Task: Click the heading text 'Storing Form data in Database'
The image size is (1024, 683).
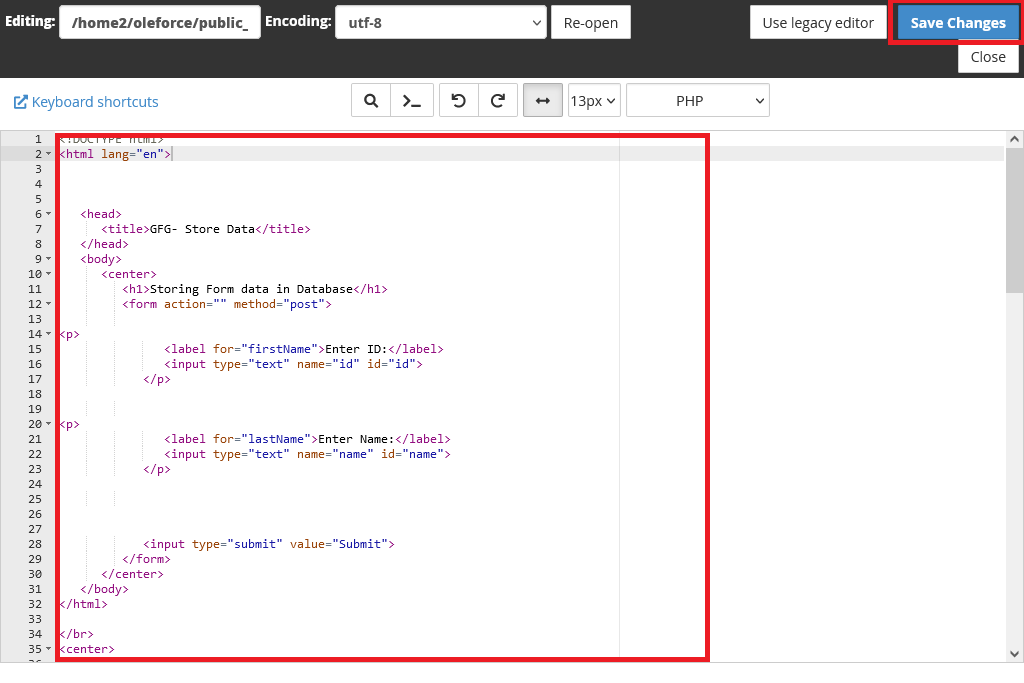Action: (251, 289)
